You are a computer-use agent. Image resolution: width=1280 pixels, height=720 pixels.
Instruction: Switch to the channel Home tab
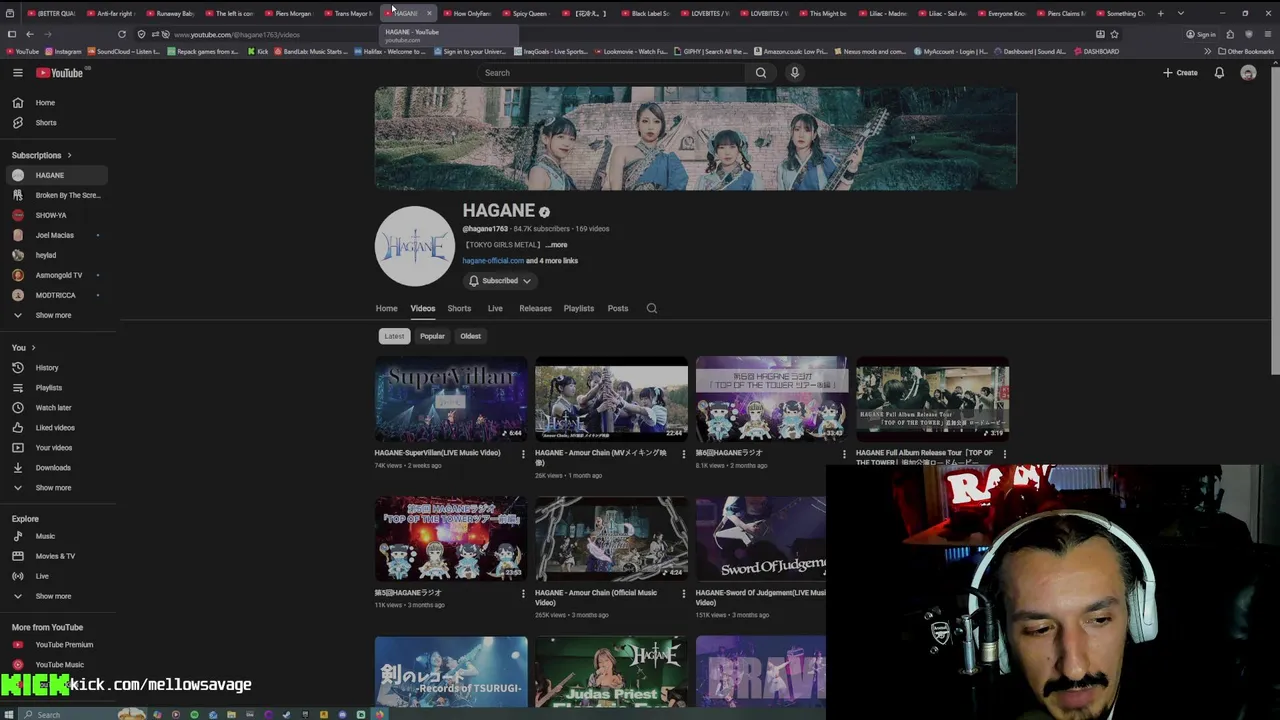click(x=386, y=308)
